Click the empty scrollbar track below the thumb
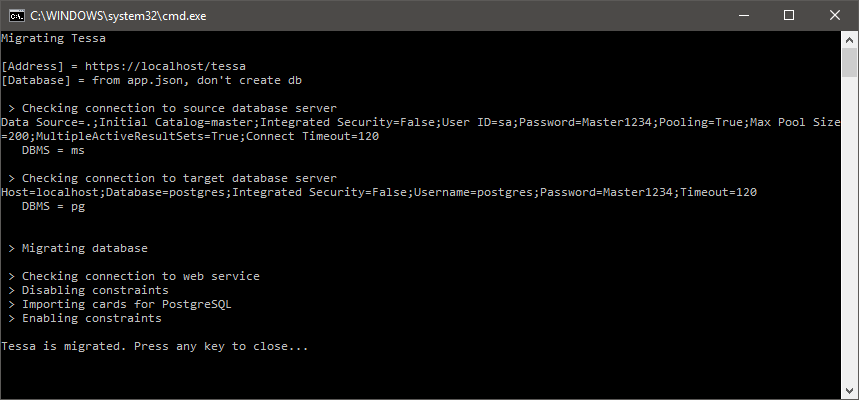This screenshot has height=400, width=859. pos(850,229)
